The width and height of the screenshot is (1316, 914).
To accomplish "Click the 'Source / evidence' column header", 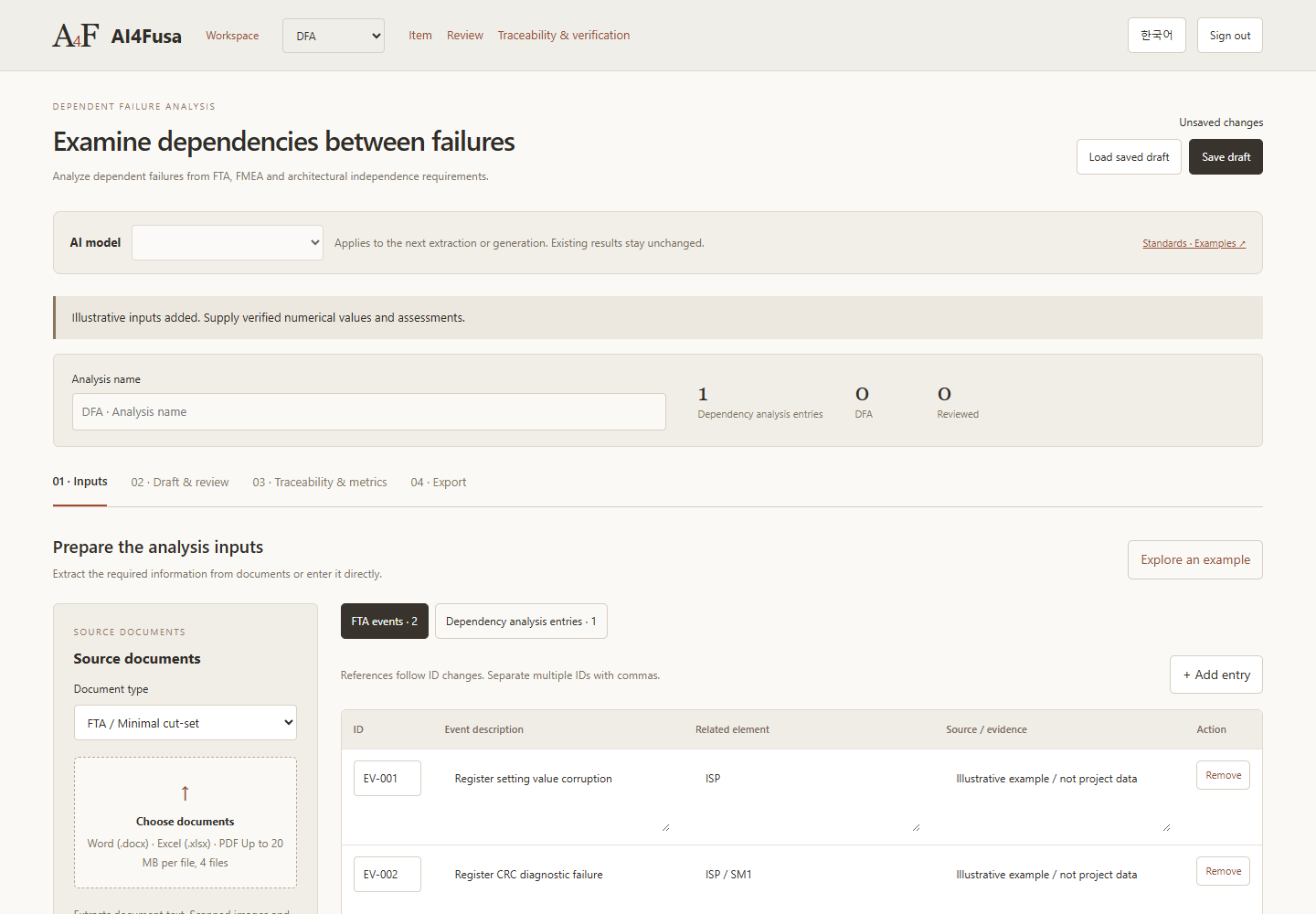I will pyautogui.click(x=987, y=729).
